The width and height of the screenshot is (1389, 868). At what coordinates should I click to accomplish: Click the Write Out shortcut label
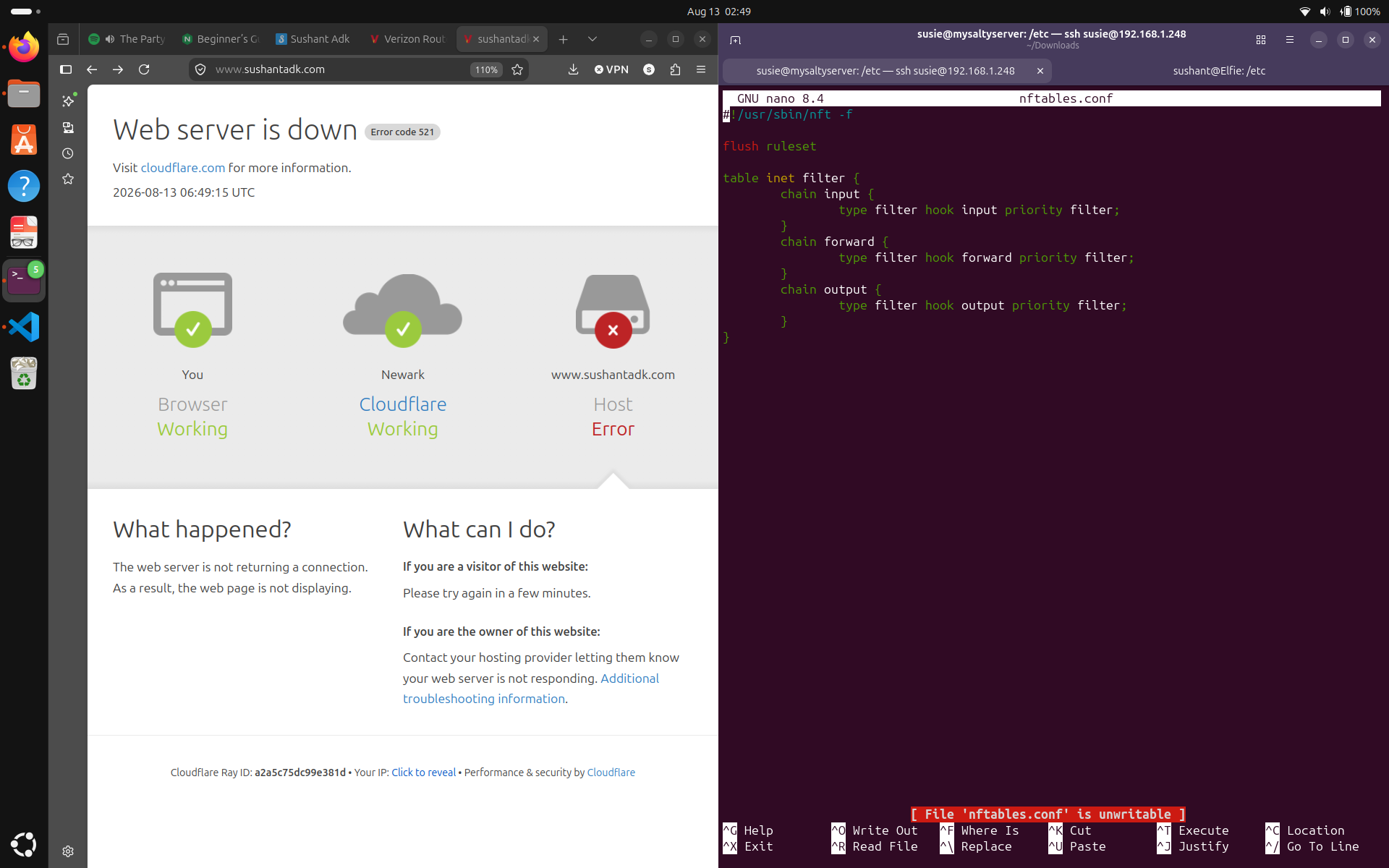885,830
